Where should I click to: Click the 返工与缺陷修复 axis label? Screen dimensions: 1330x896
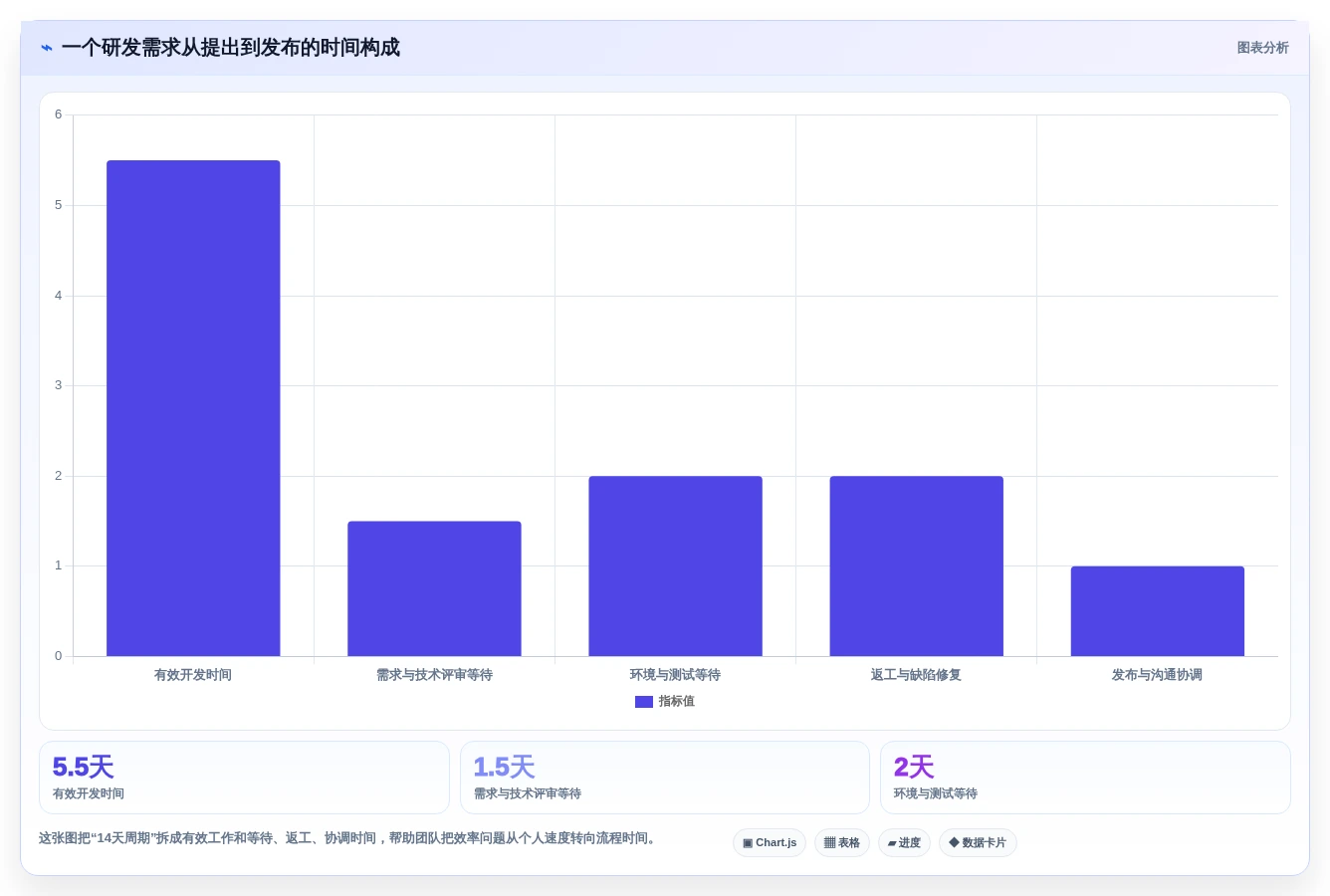tap(916, 675)
